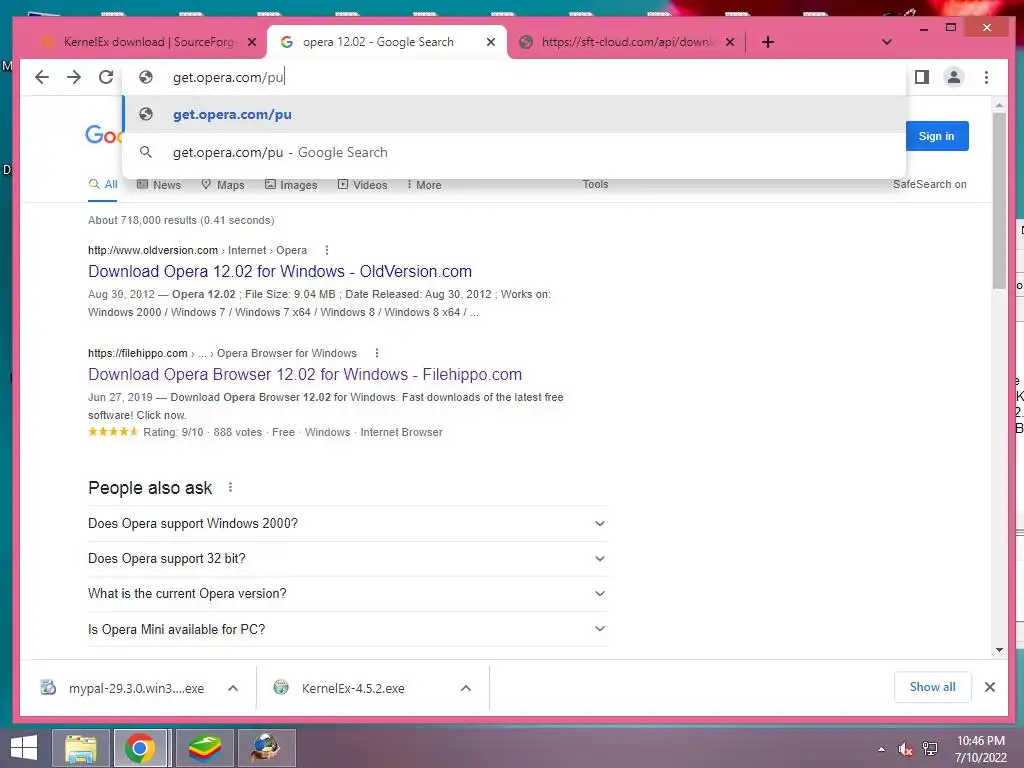The width and height of the screenshot is (1024, 768).
Task: Click the Google logo
Action: pyautogui.click(x=104, y=135)
